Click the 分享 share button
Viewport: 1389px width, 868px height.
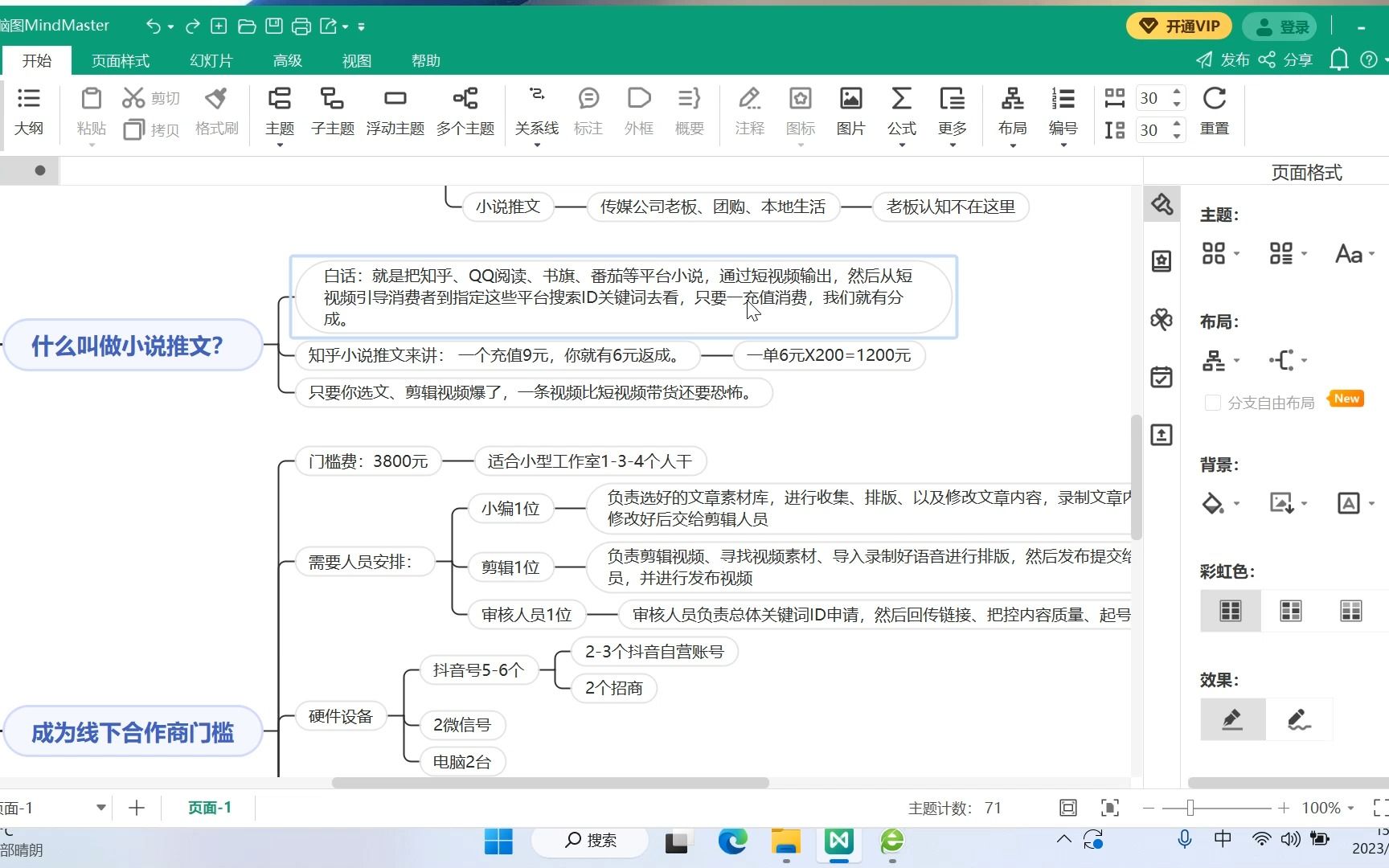coord(1285,60)
